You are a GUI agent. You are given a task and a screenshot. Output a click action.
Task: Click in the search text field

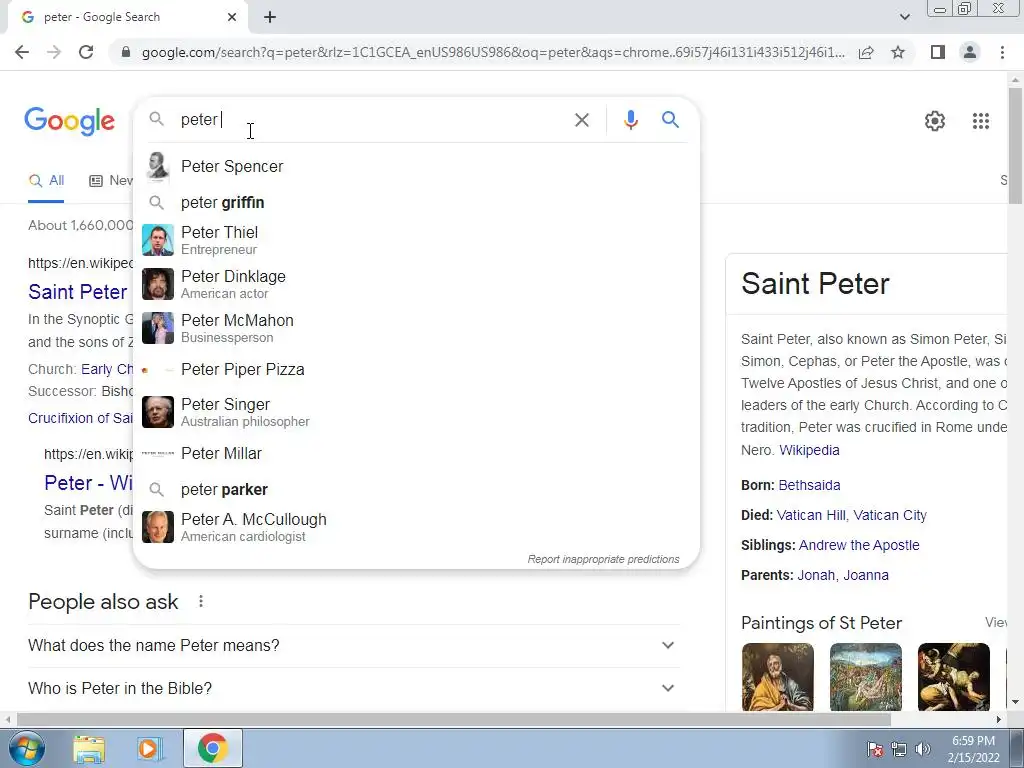pyautogui.click(x=372, y=120)
